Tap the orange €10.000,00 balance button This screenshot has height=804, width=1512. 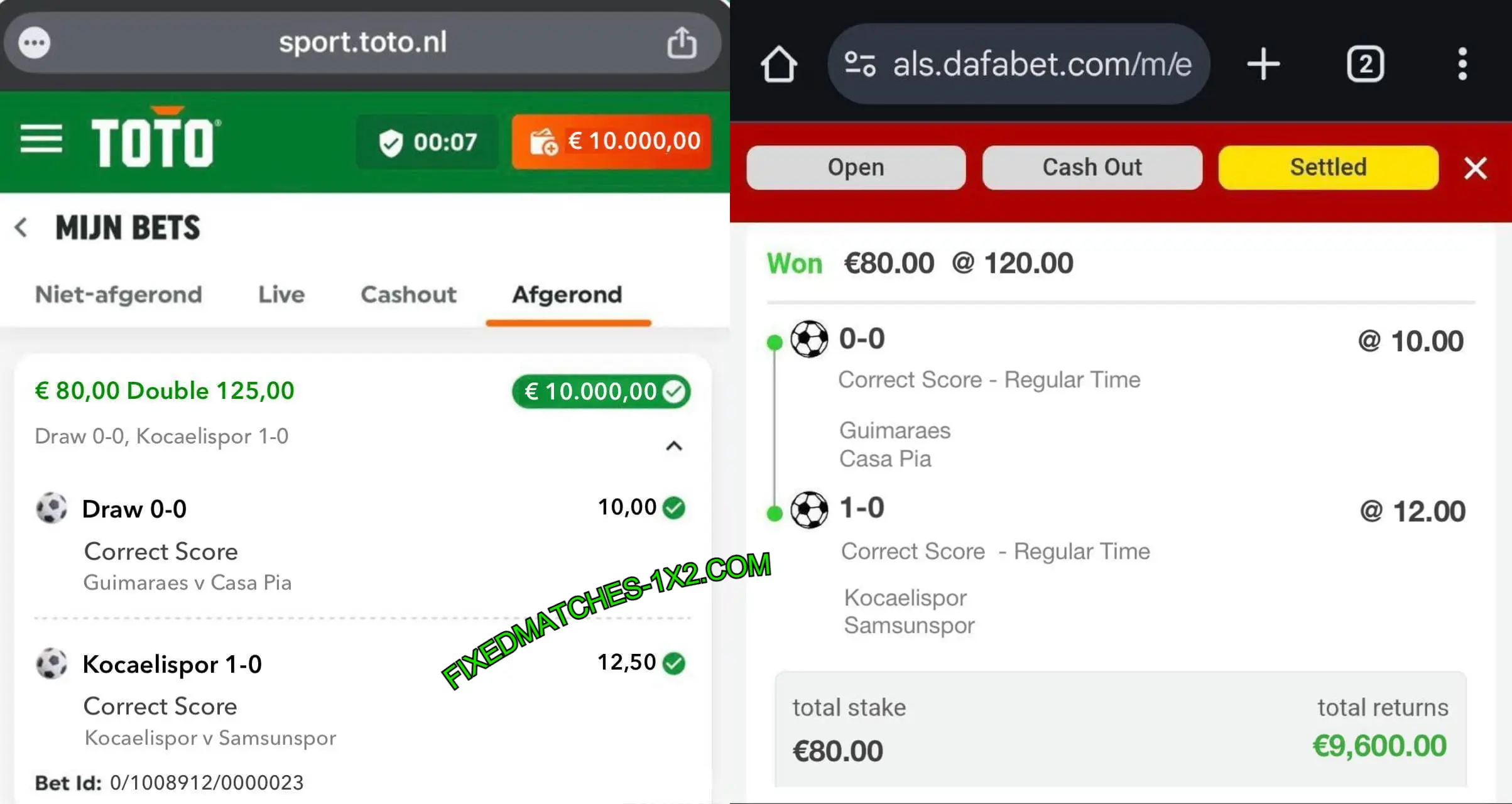click(612, 141)
